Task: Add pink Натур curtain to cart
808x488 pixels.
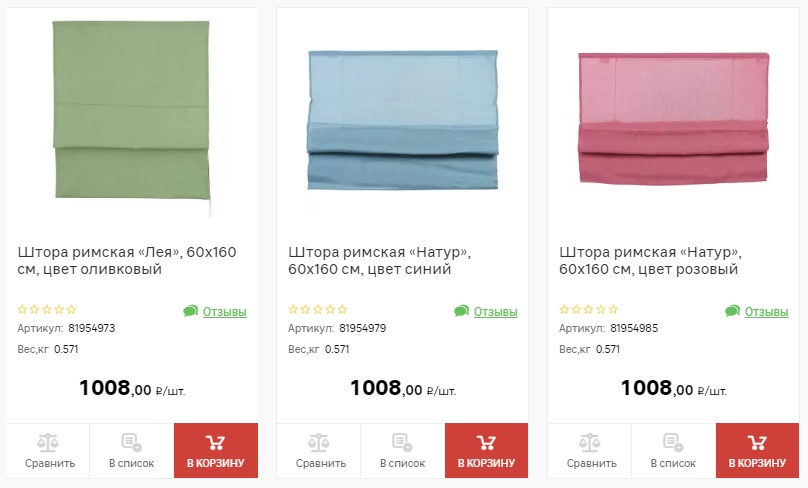Action: [758, 450]
